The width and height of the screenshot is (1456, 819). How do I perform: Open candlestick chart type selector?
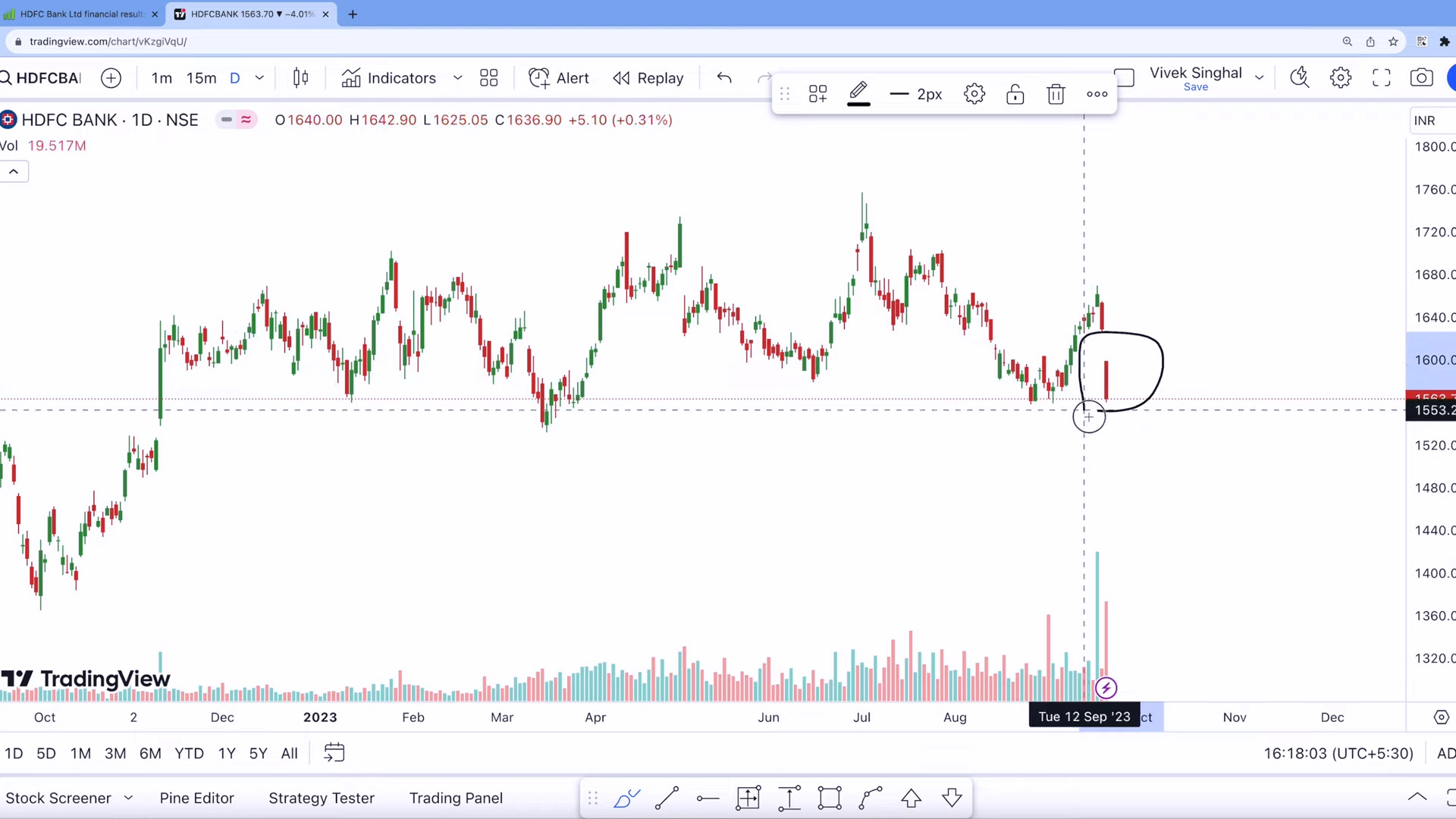pos(300,78)
